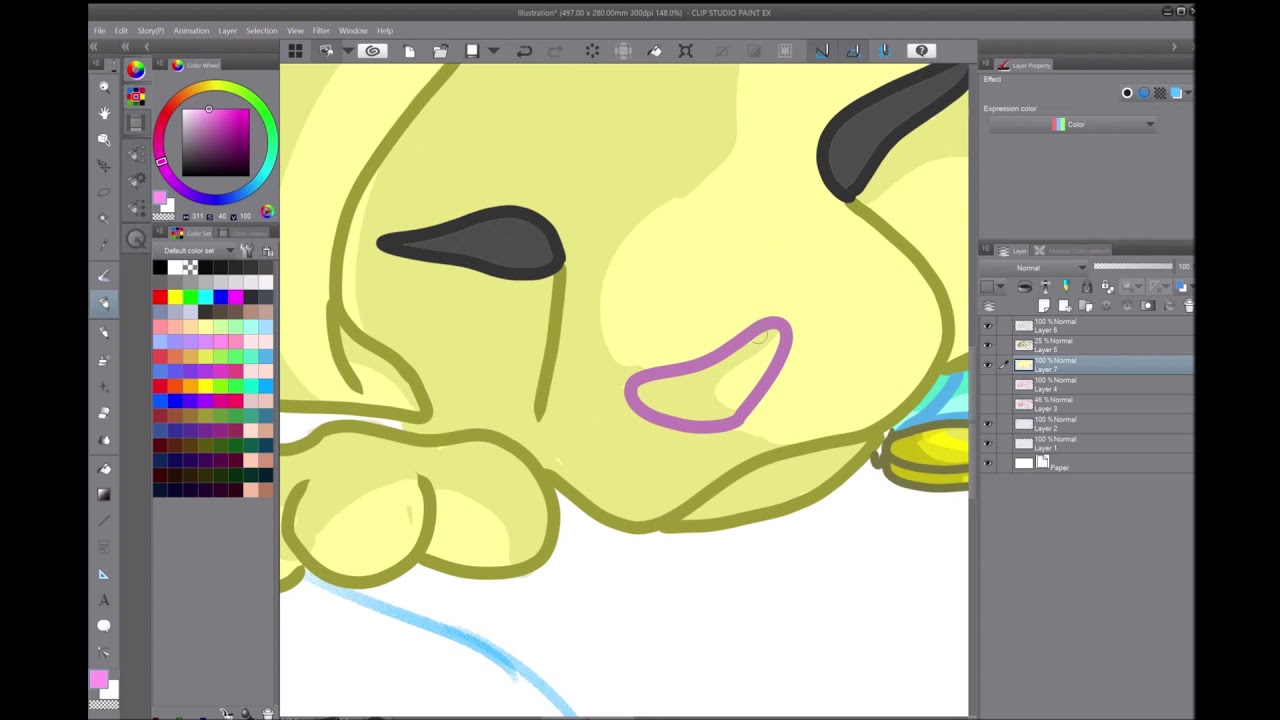Select the Hand move tool
Viewport: 1280px width, 720px height.
pos(104,113)
